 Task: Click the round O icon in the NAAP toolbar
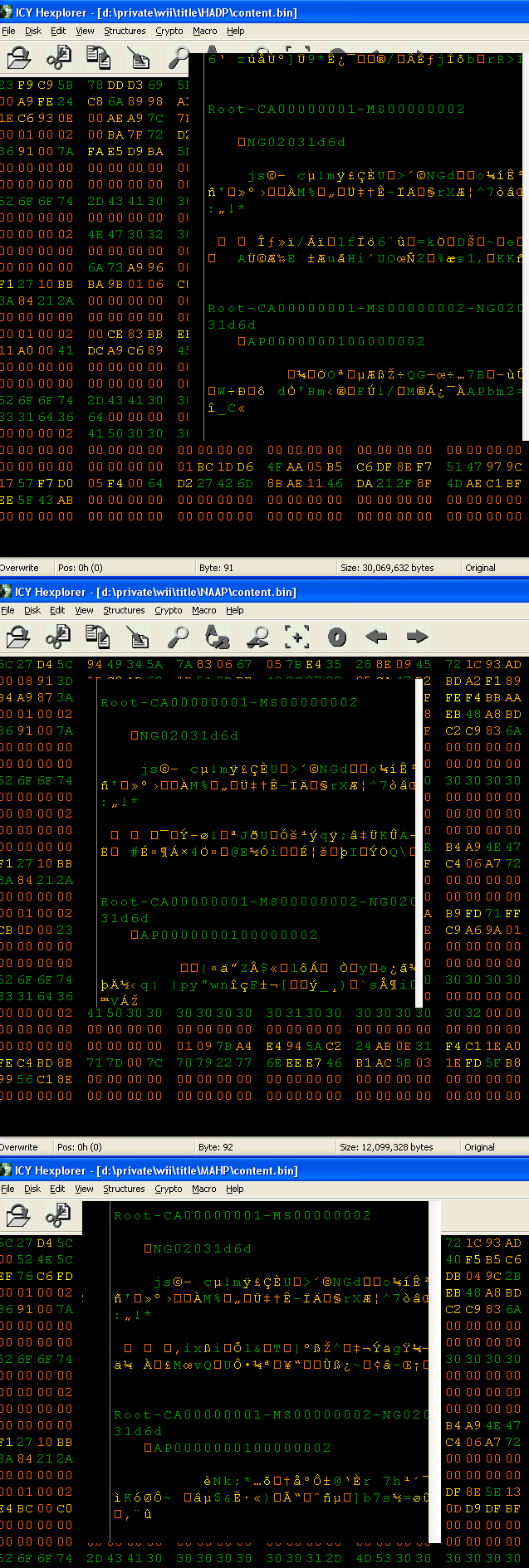(337, 637)
